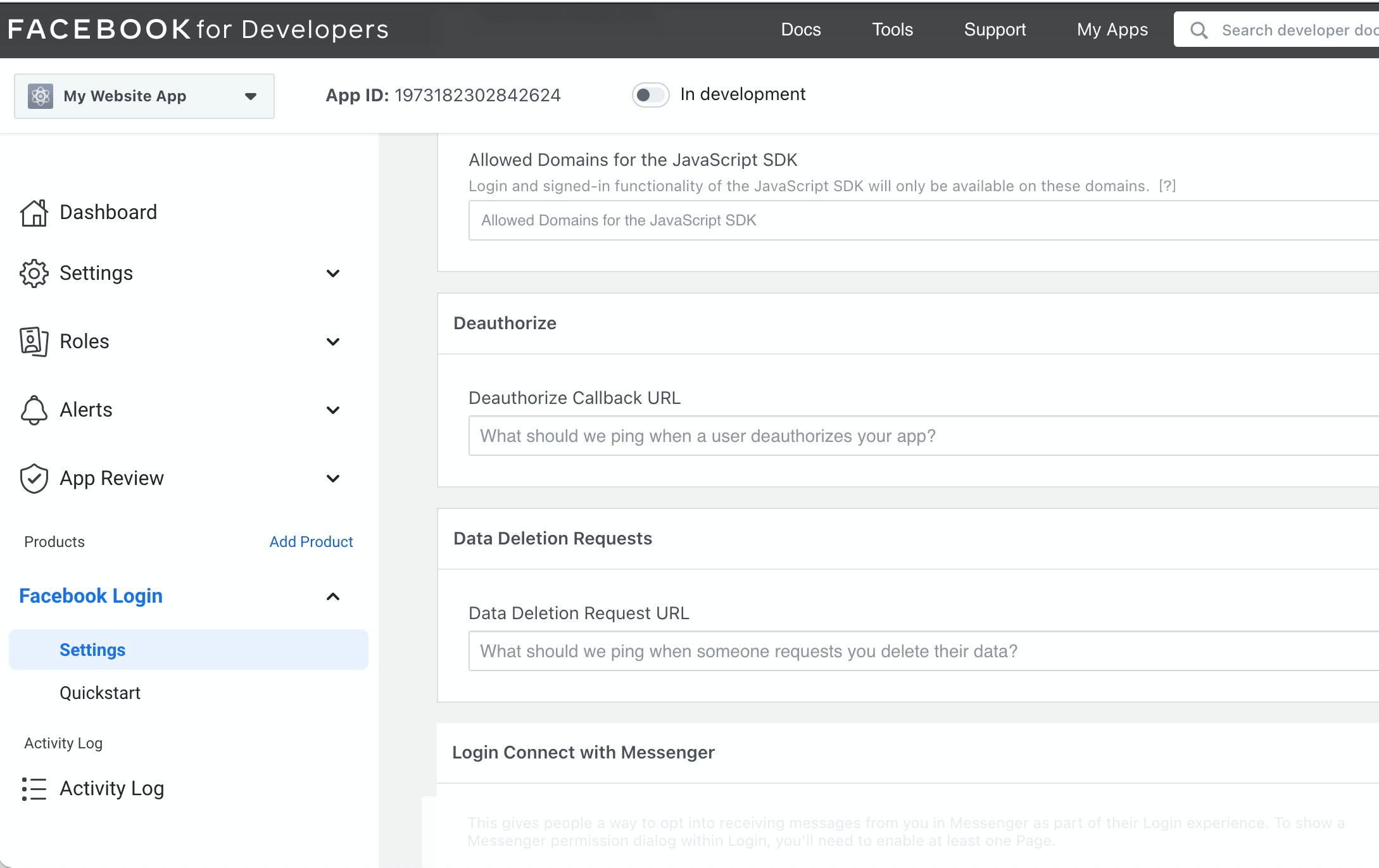Click the My Website App gear icon
Viewport: 1379px width, 868px height.
coord(40,95)
